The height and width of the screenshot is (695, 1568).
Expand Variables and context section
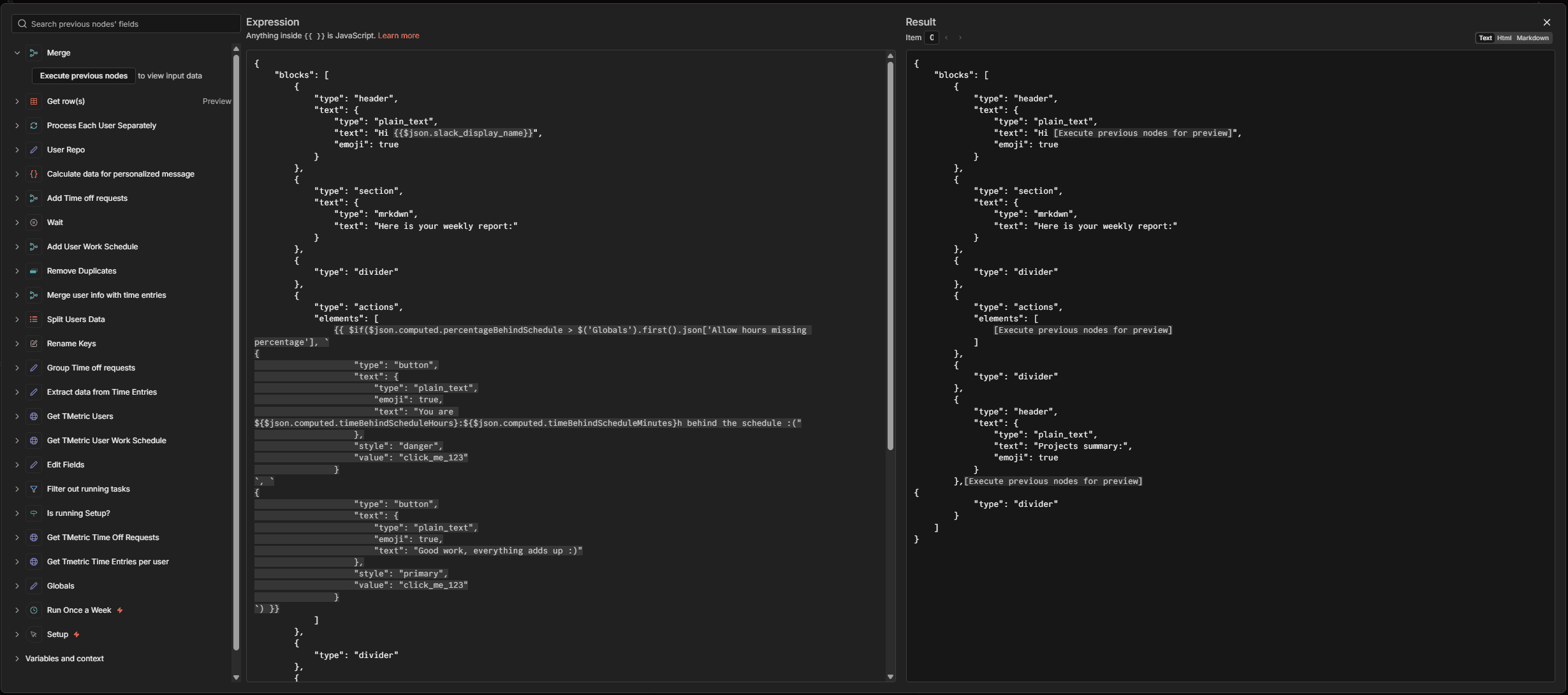[17, 659]
